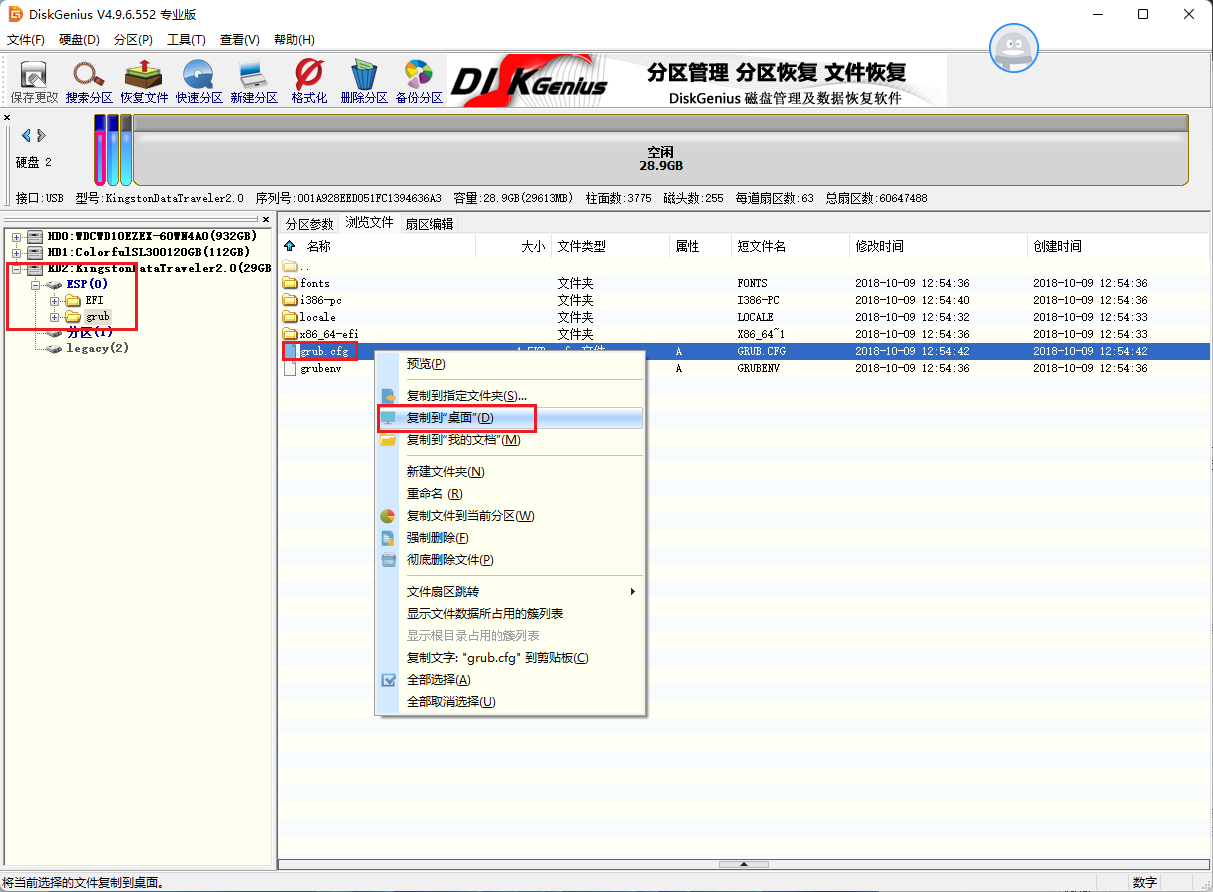1213x892 pixels.
Task: Click the 搜索分区 (Search Partition) icon
Action: [x=89, y=81]
